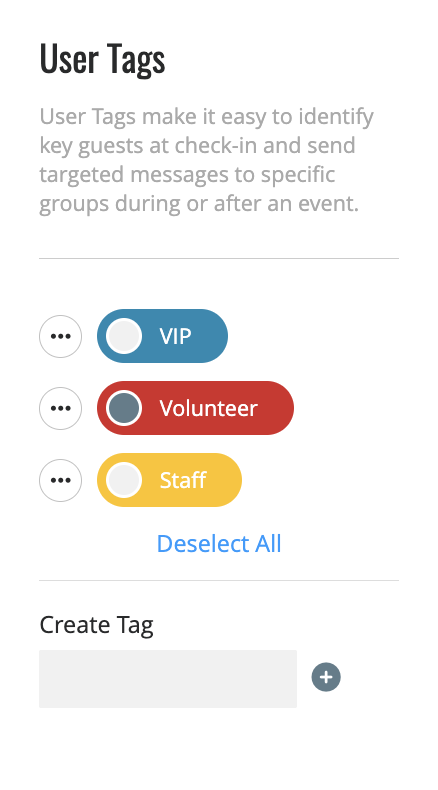Click the plus icon to add tag

pyautogui.click(x=326, y=677)
